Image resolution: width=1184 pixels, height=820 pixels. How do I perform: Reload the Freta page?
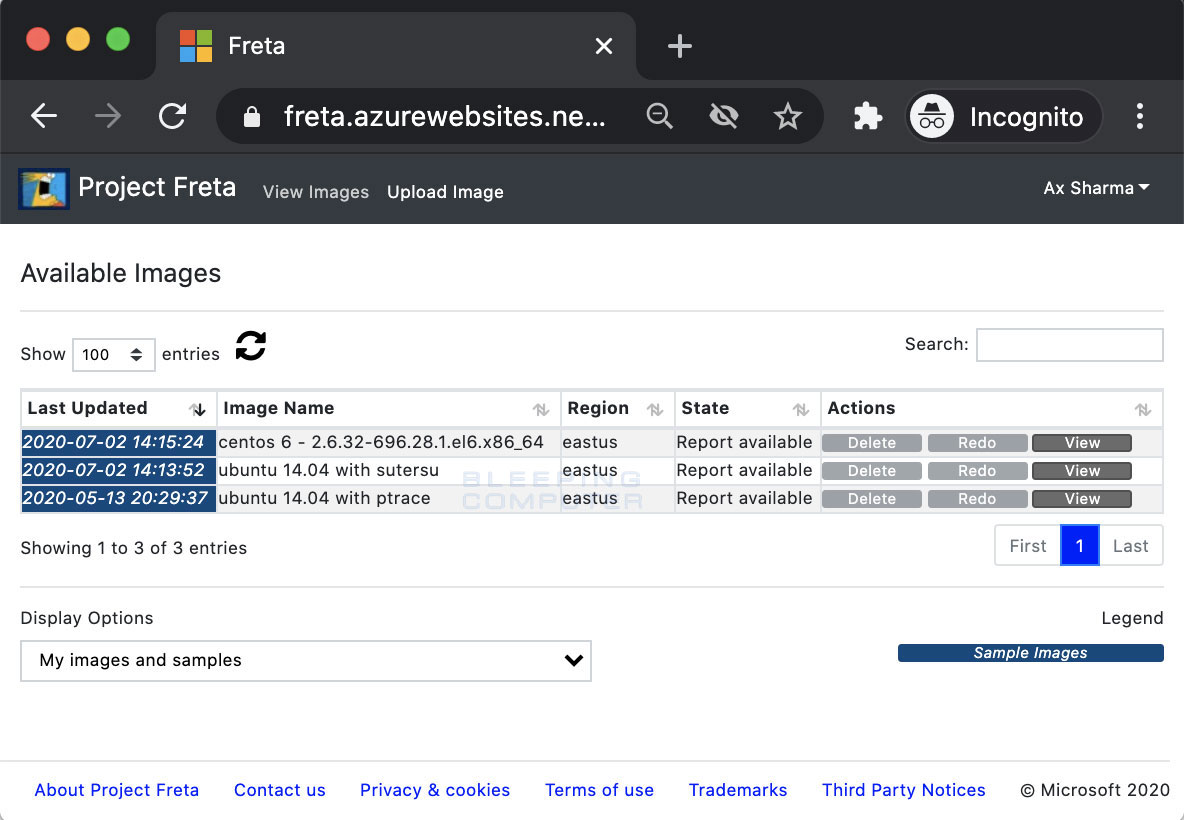pos(172,116)
